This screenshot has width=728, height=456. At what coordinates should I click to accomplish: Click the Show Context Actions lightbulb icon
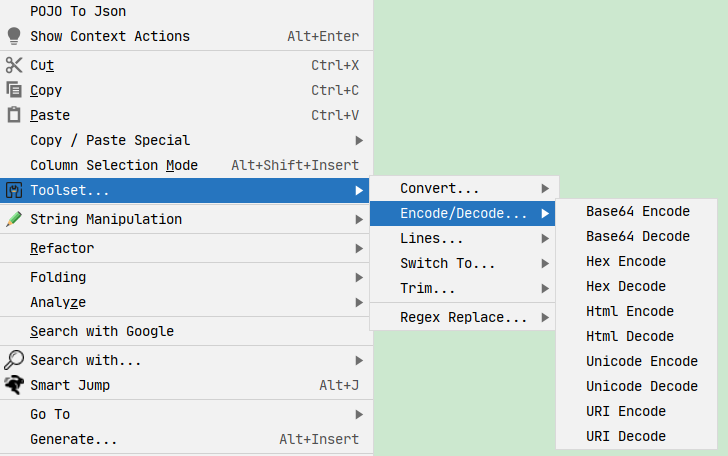(14, 36)
